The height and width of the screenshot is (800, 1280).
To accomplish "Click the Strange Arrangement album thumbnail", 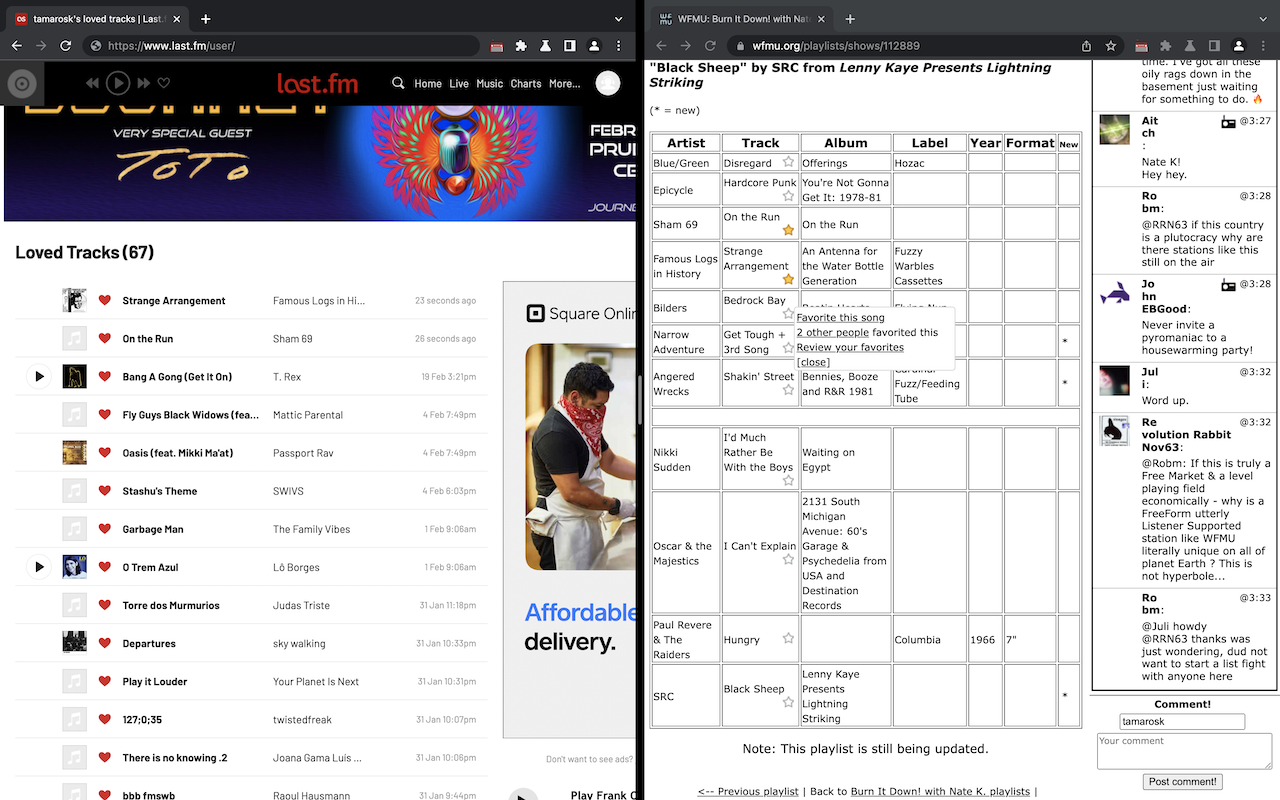I will pyautogui.click(x=74, y=300).
